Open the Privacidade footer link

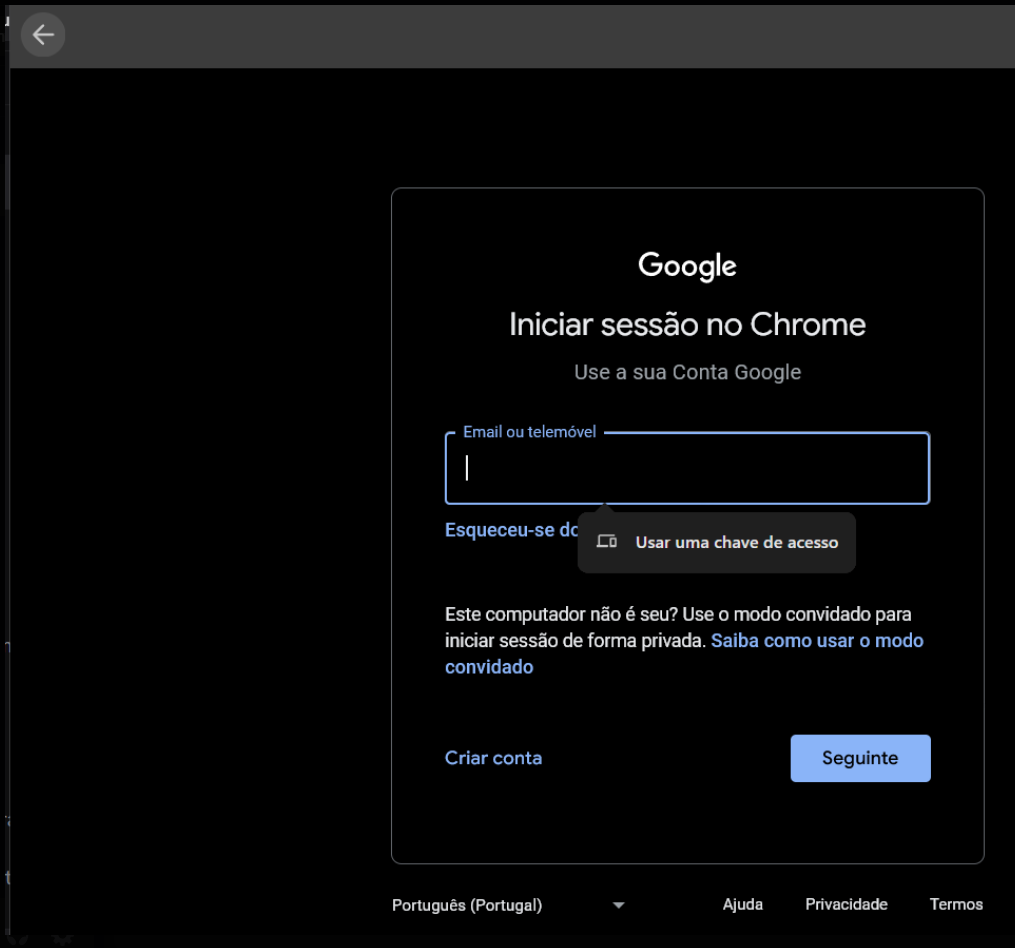point(846,904)
